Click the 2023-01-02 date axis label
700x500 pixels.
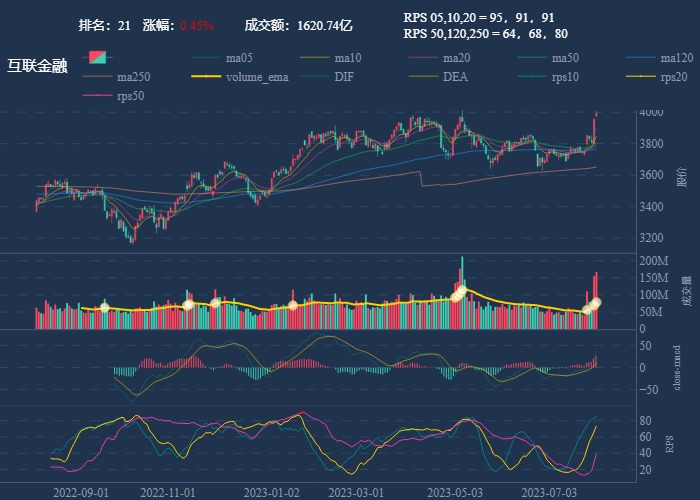pyautogui.click(x=271, y=493)
